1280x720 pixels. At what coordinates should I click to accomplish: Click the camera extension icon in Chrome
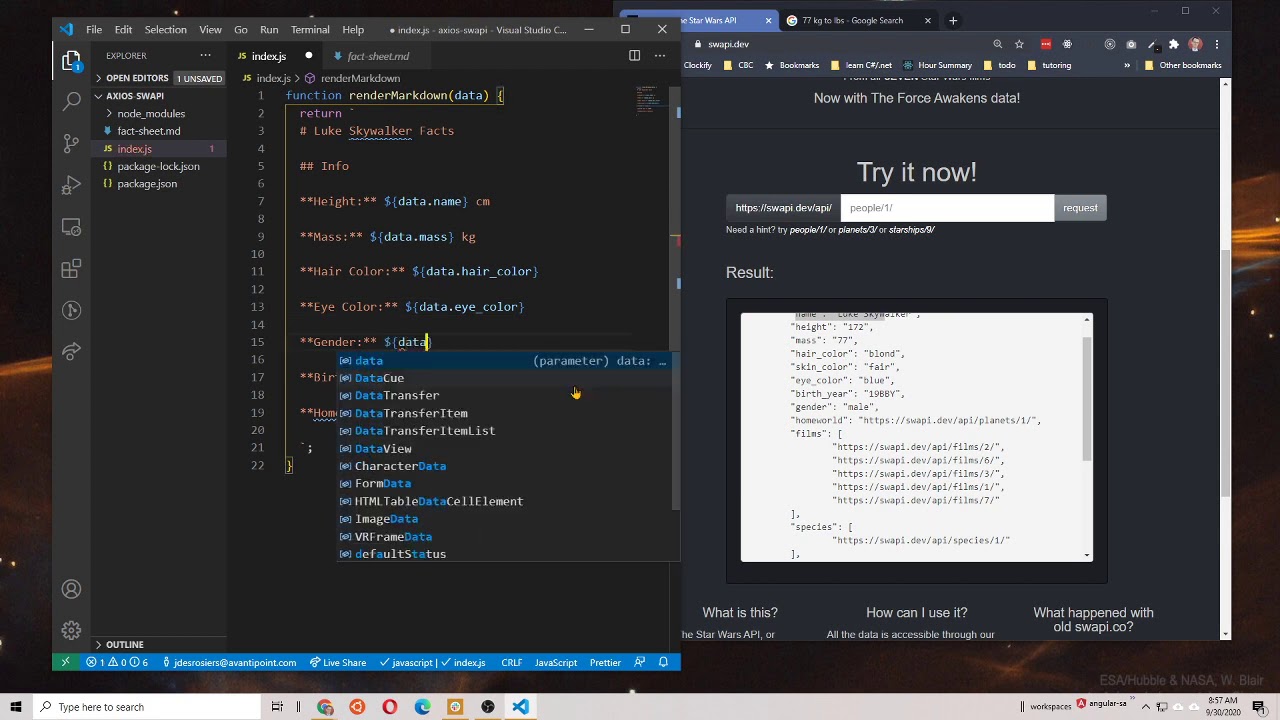(1131, 44)
